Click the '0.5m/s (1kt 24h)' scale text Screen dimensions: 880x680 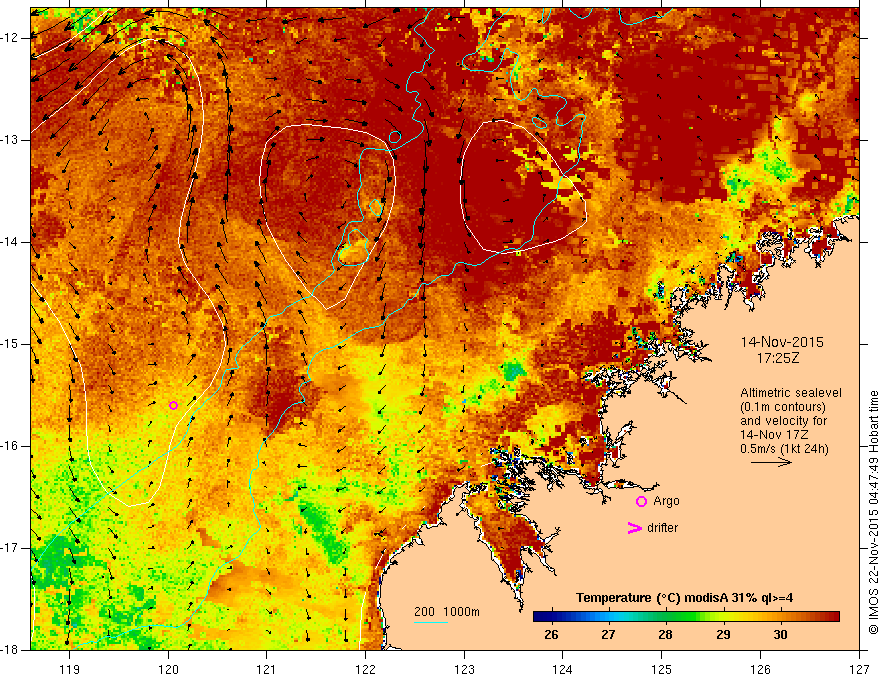784,449
